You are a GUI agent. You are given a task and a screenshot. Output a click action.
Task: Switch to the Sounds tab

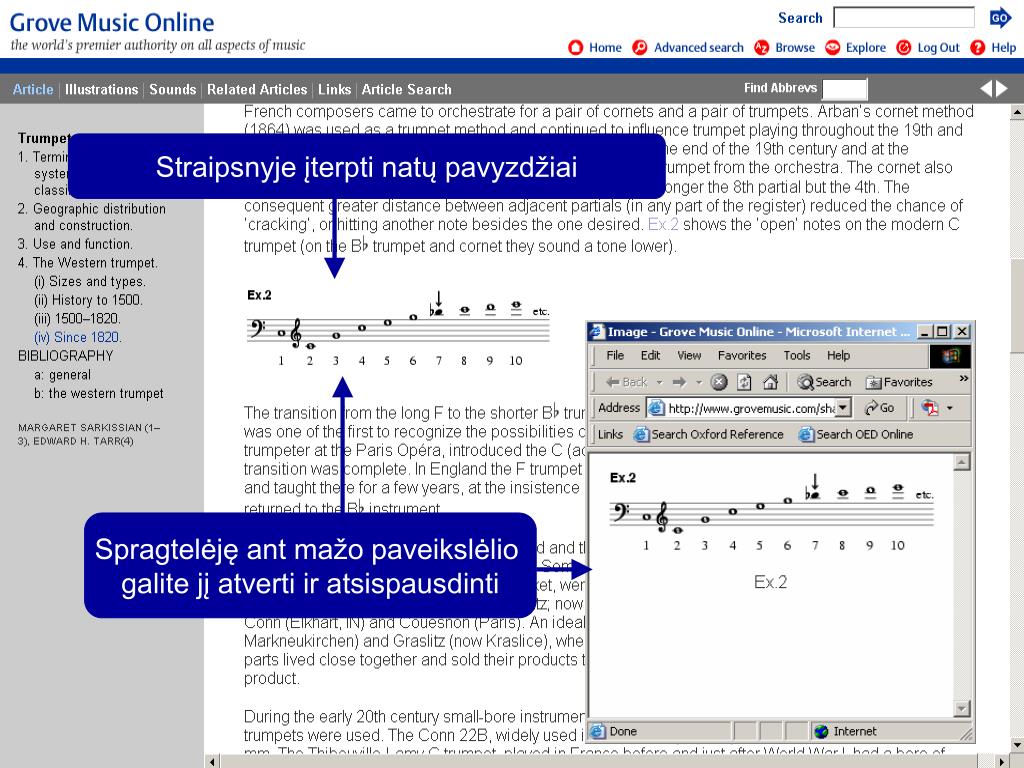pyautogui.click(x=172, y=89)
